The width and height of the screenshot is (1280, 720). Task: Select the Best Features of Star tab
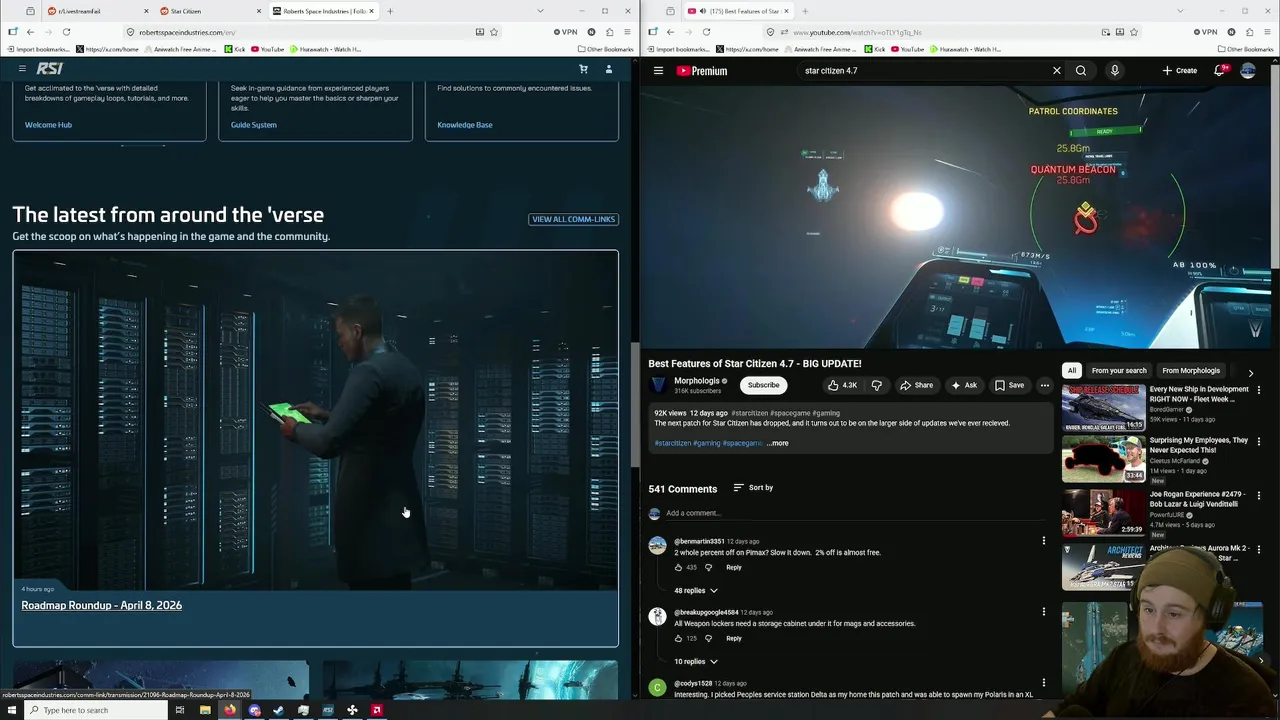[x=740, y=11]
